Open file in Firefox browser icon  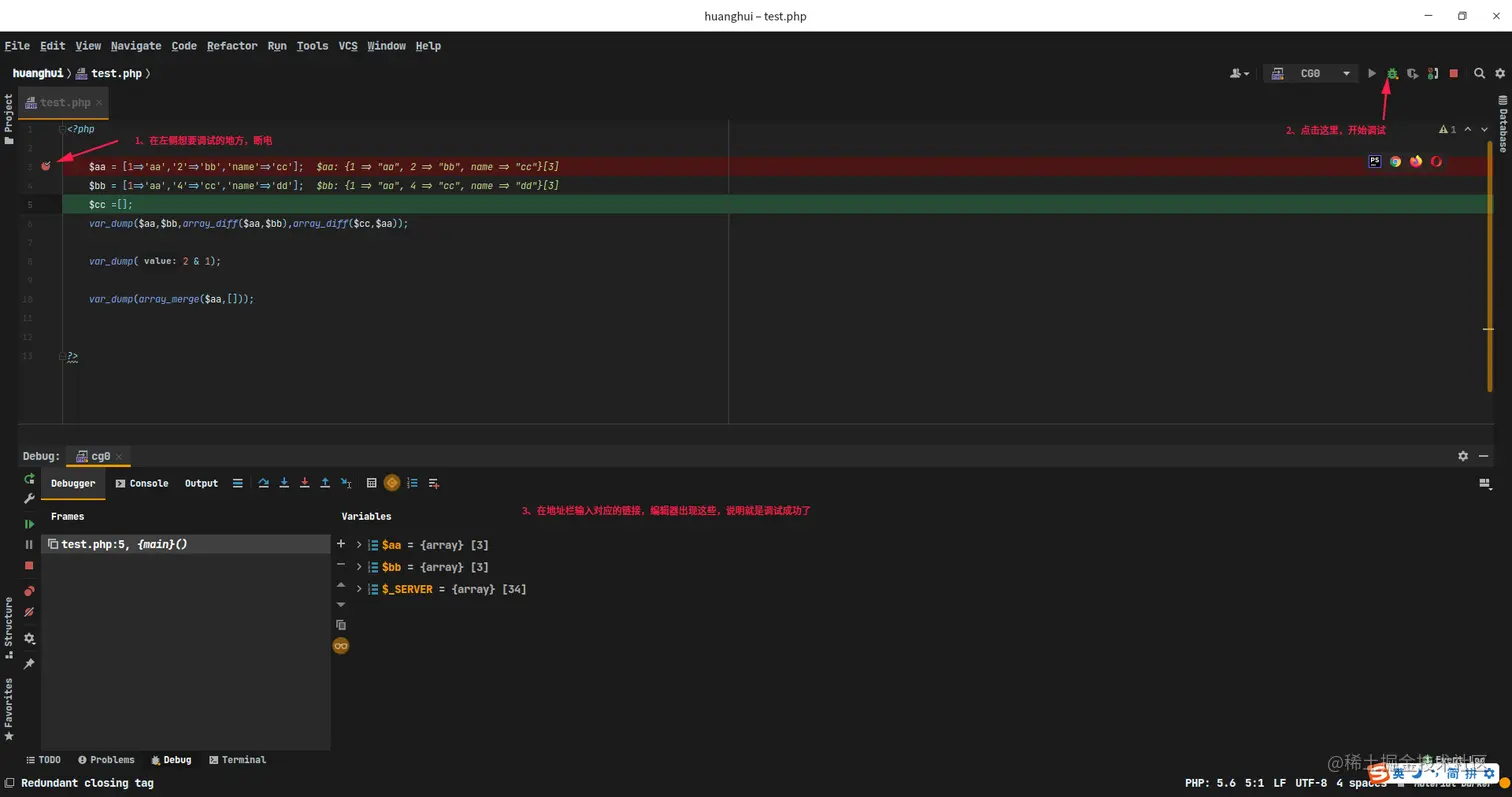[1416, 161]
